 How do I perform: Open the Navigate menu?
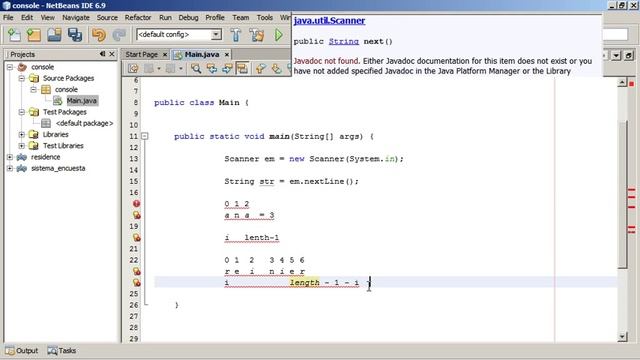click(76, 18)
